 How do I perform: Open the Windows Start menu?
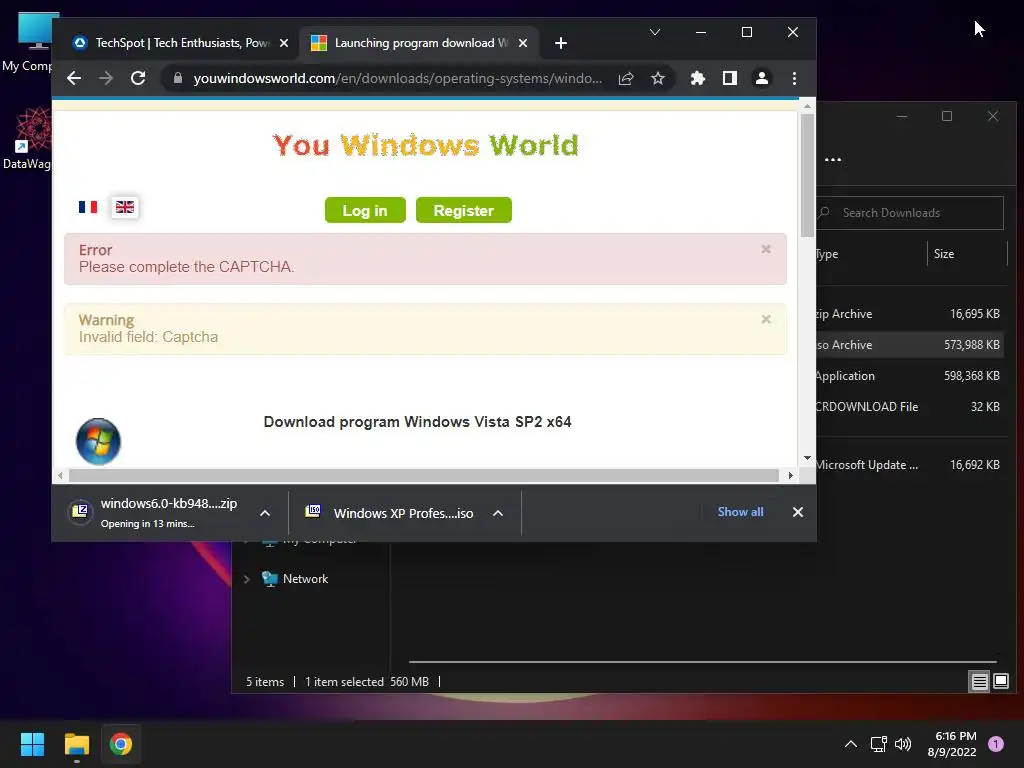point(32,744)
